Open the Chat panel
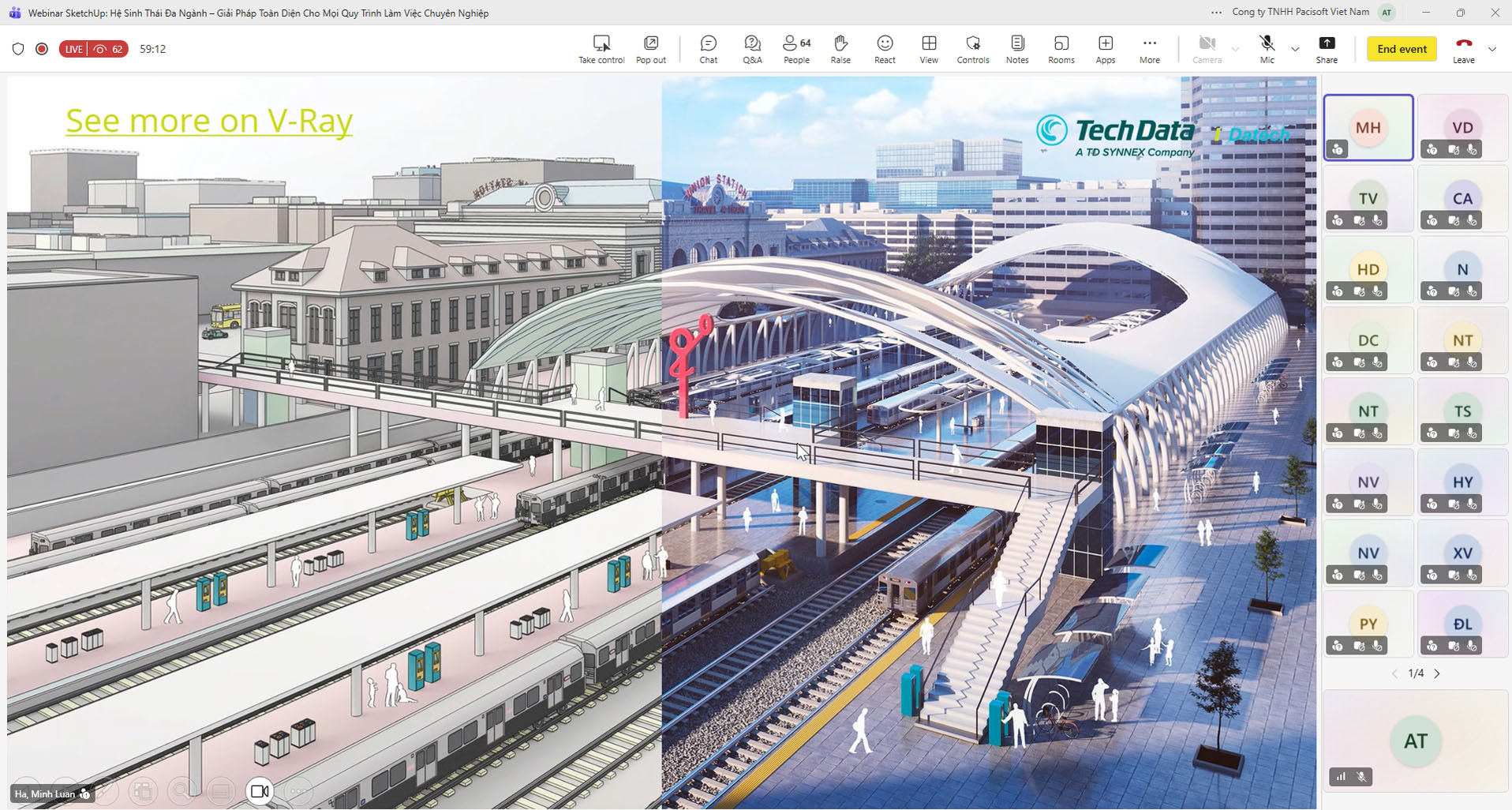The image size is (1512, 810). click(708, 48)
